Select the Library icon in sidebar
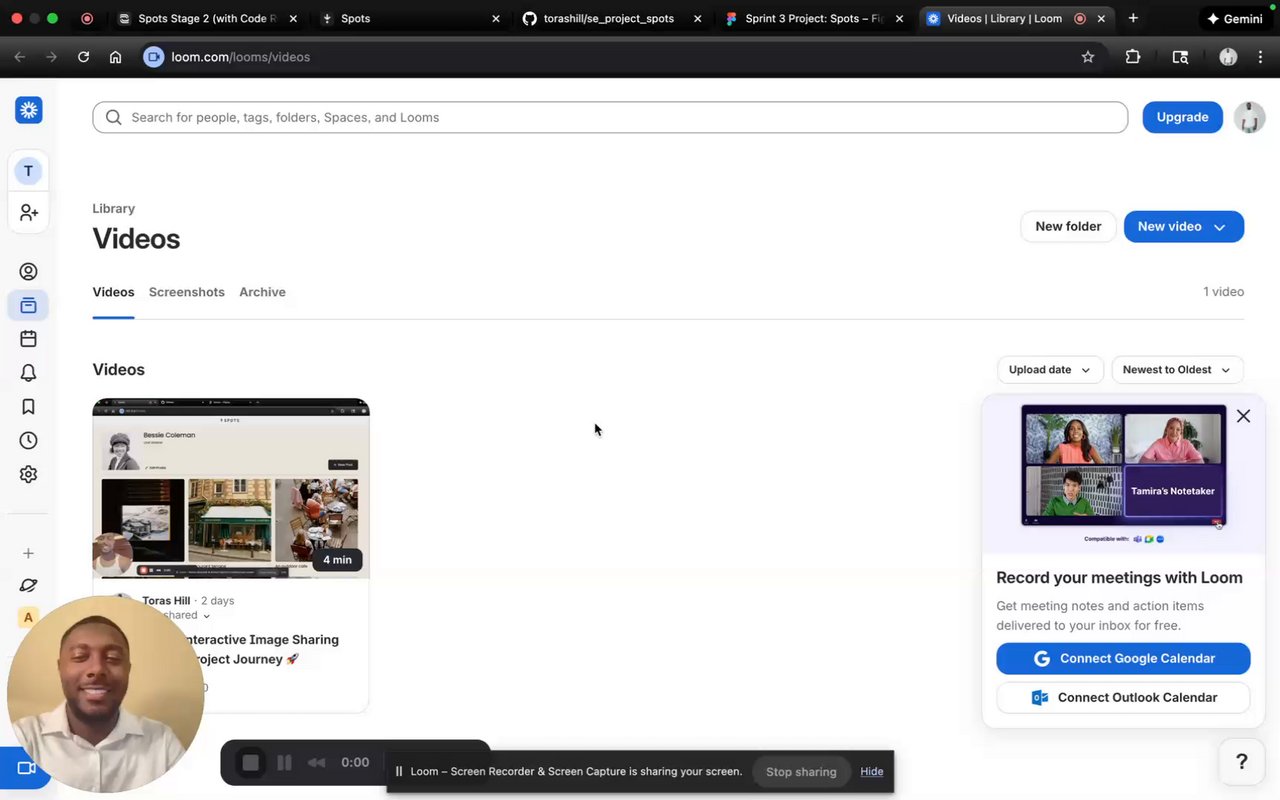This screenshot has width=1280, height=800. point(28,305)
